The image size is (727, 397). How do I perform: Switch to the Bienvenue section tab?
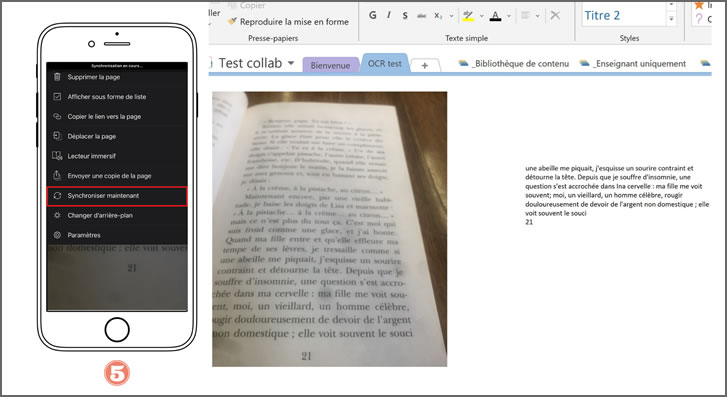[x=330, y=65]
